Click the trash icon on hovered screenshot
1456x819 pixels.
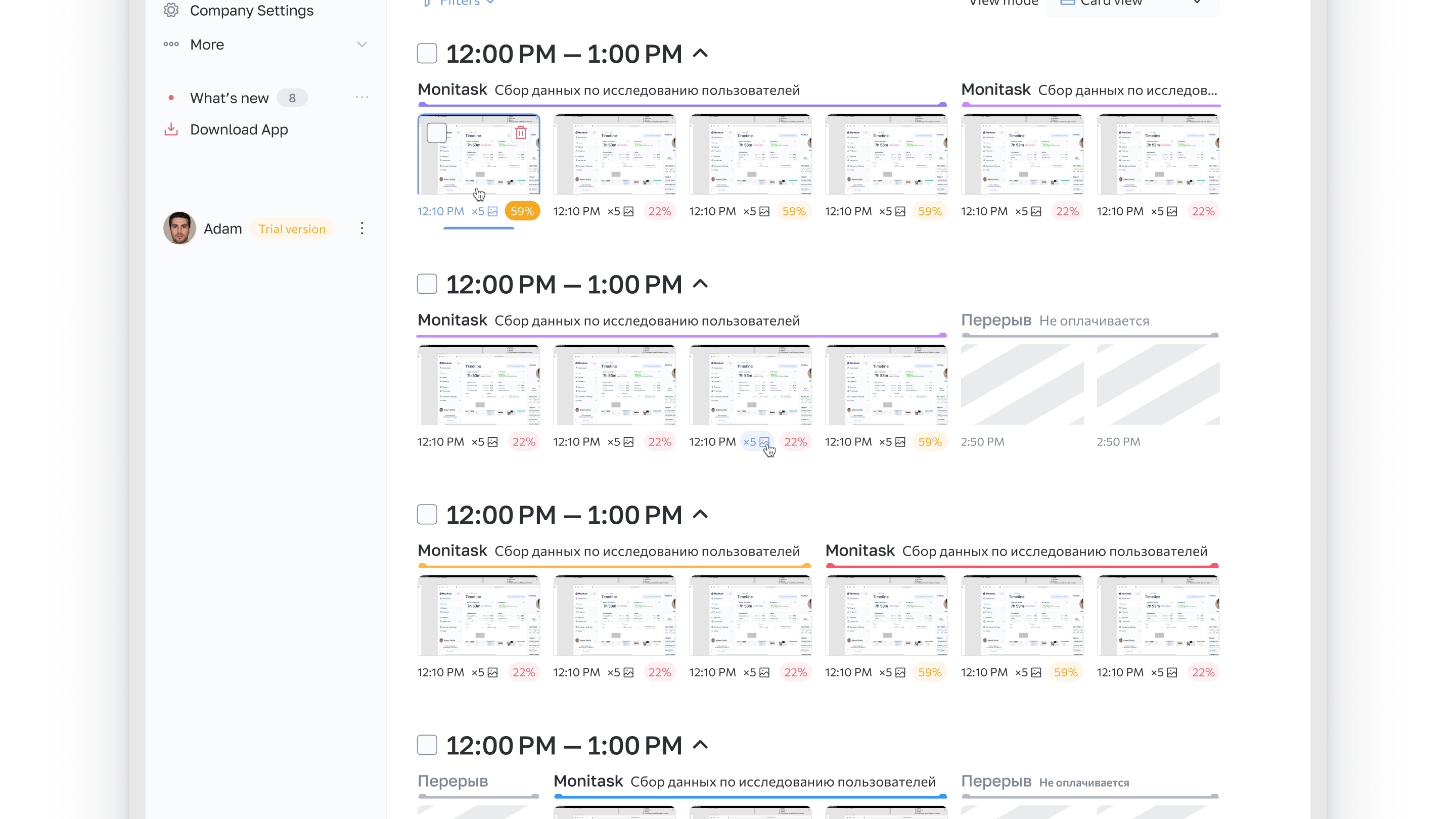[521, 133]
